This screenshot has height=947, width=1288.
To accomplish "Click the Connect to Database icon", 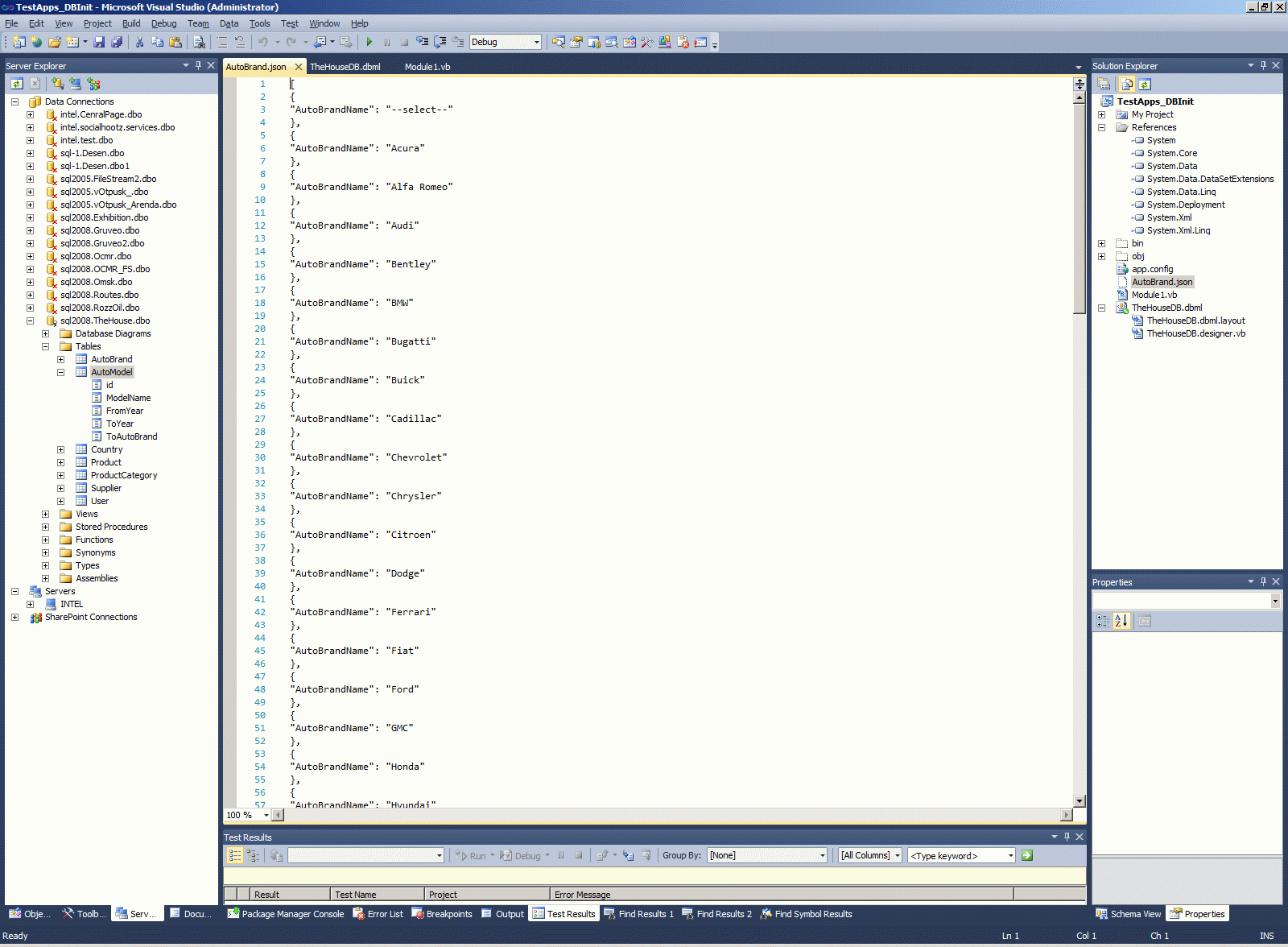I will 57,84.
